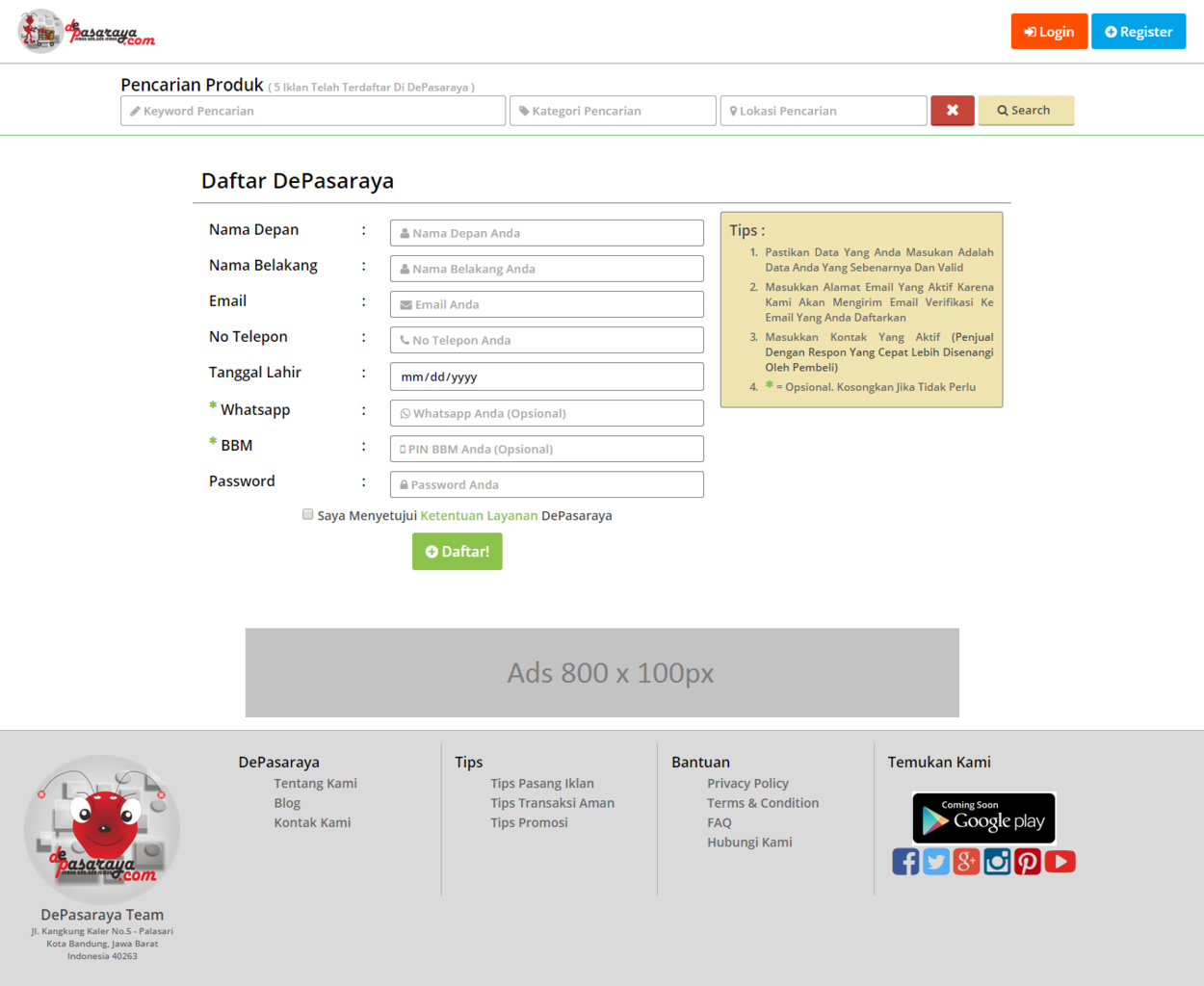Clear search with red X button
Screen dimensions: 1204x986
tap(953, 111)
